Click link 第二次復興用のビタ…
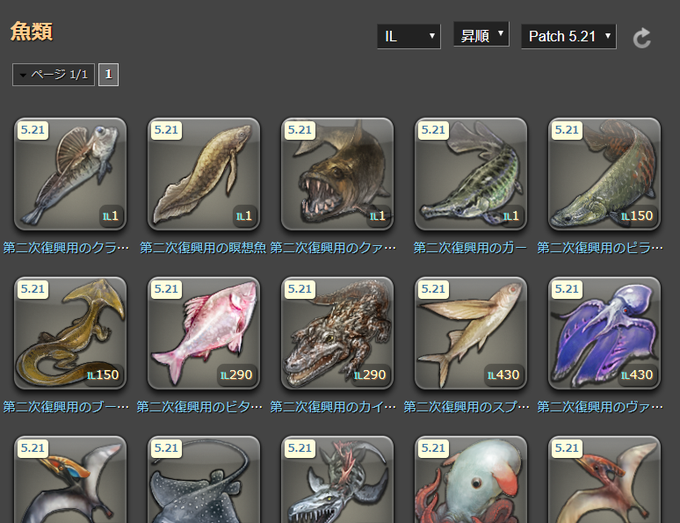Image resolution: width=680 pixels, height=523 pixels. (199, 407)
